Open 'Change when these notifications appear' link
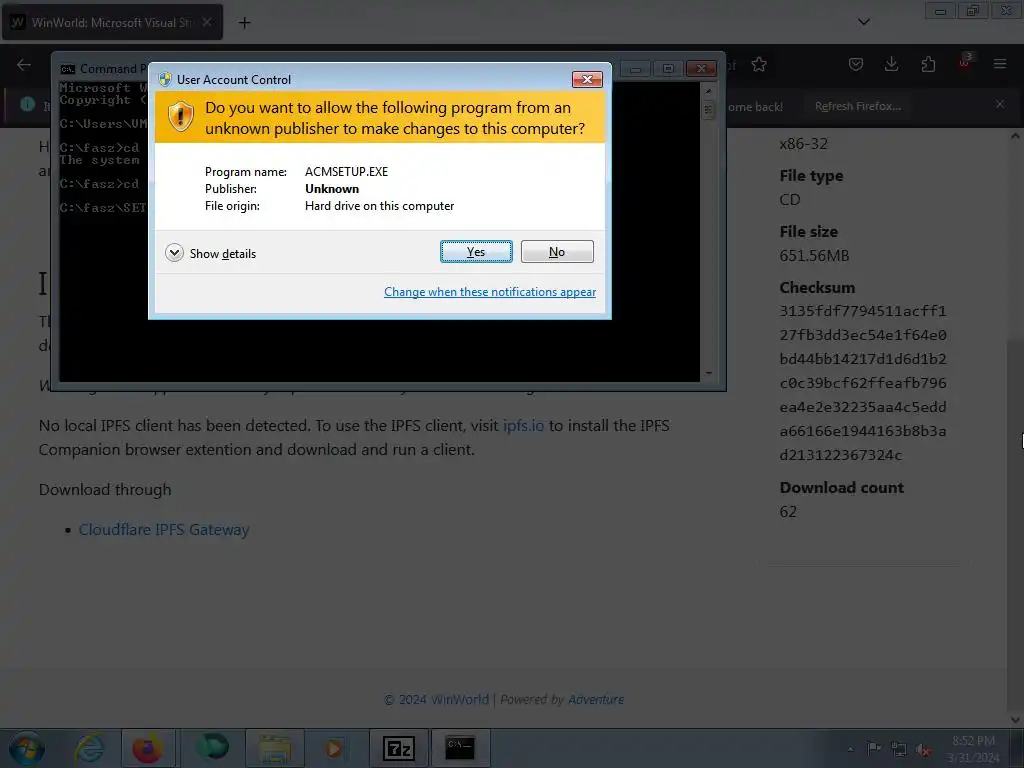1024x768 pixels. tap(490, 292)
